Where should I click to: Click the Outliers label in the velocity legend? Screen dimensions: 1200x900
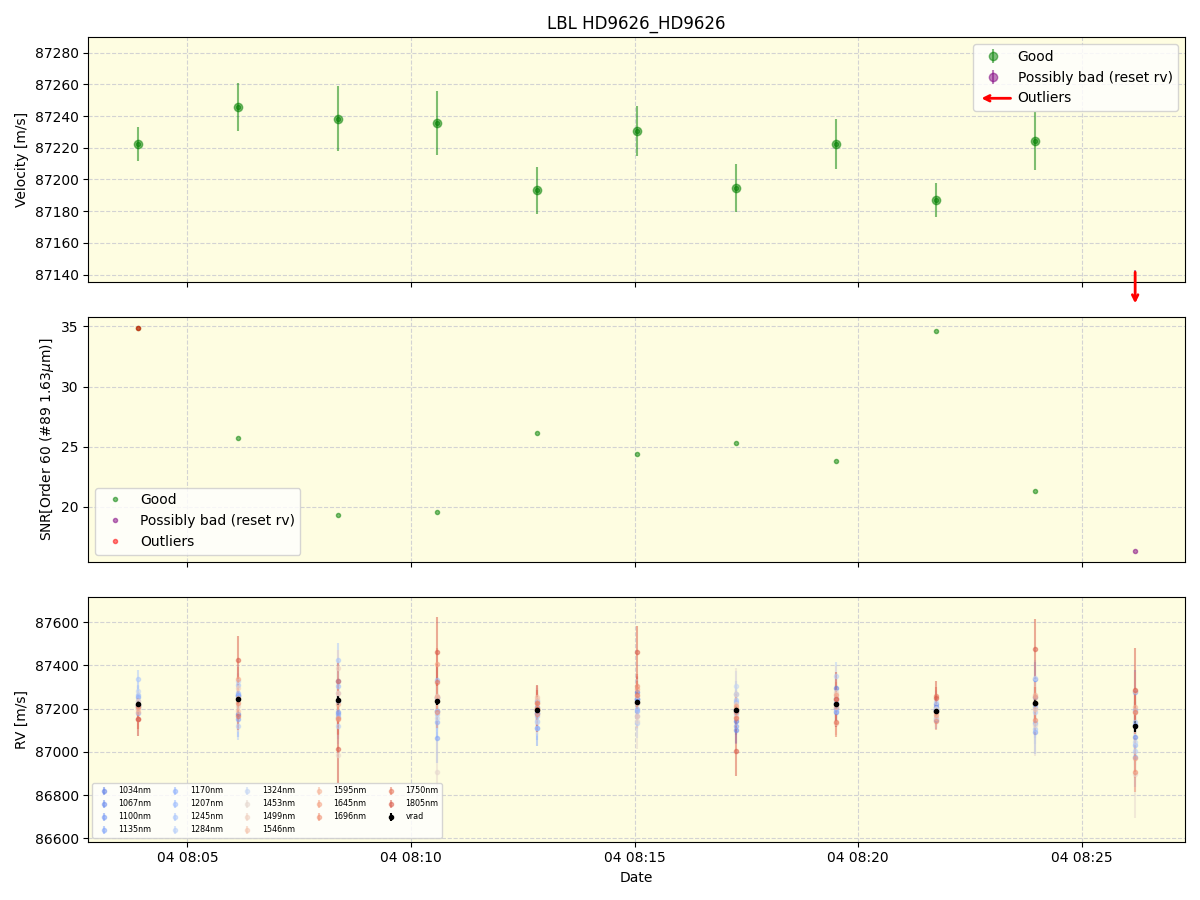1044,98
